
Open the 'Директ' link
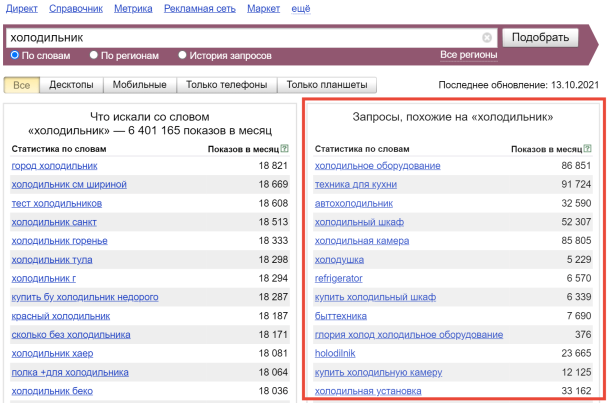click(x=22, y=9)
